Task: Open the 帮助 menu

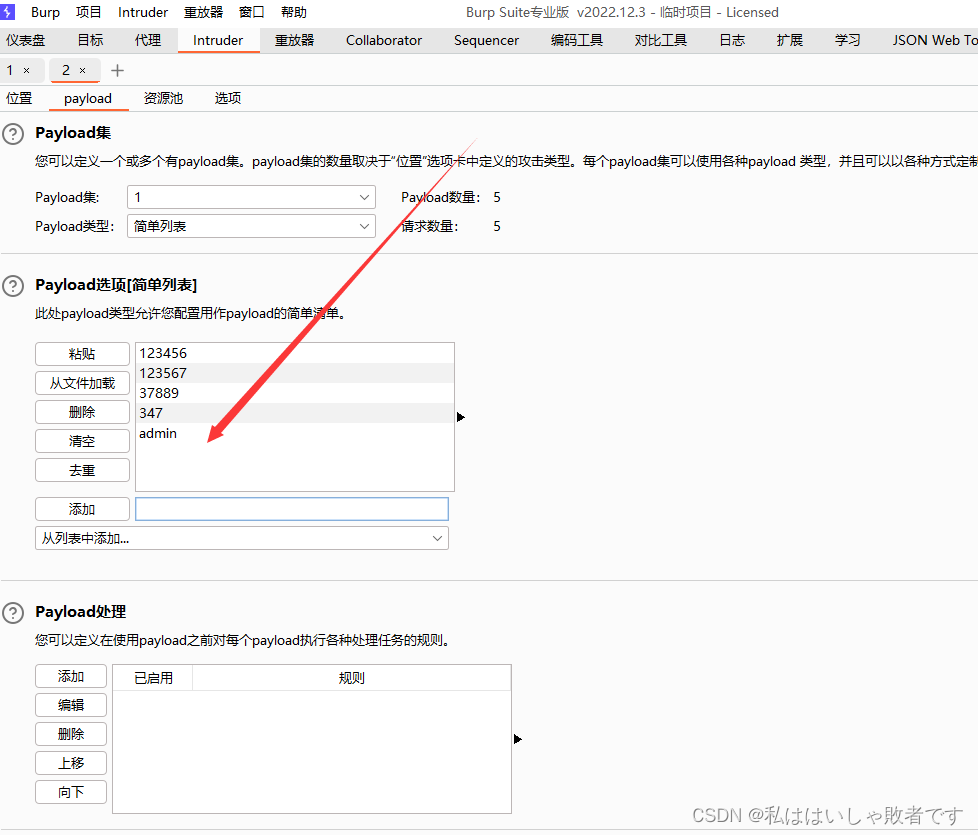Action: click(294, 12)
